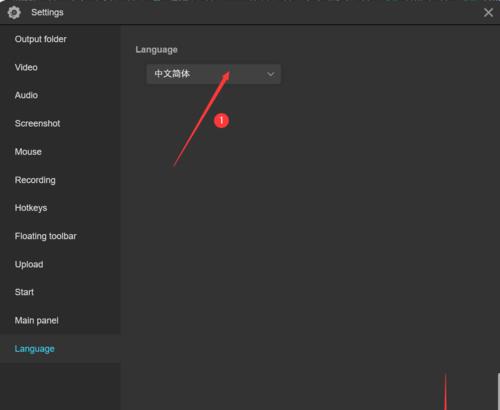Click the 中文简体 language value
Screen dimensions: 500x410
pyautogui.click(x=172, y=74)
